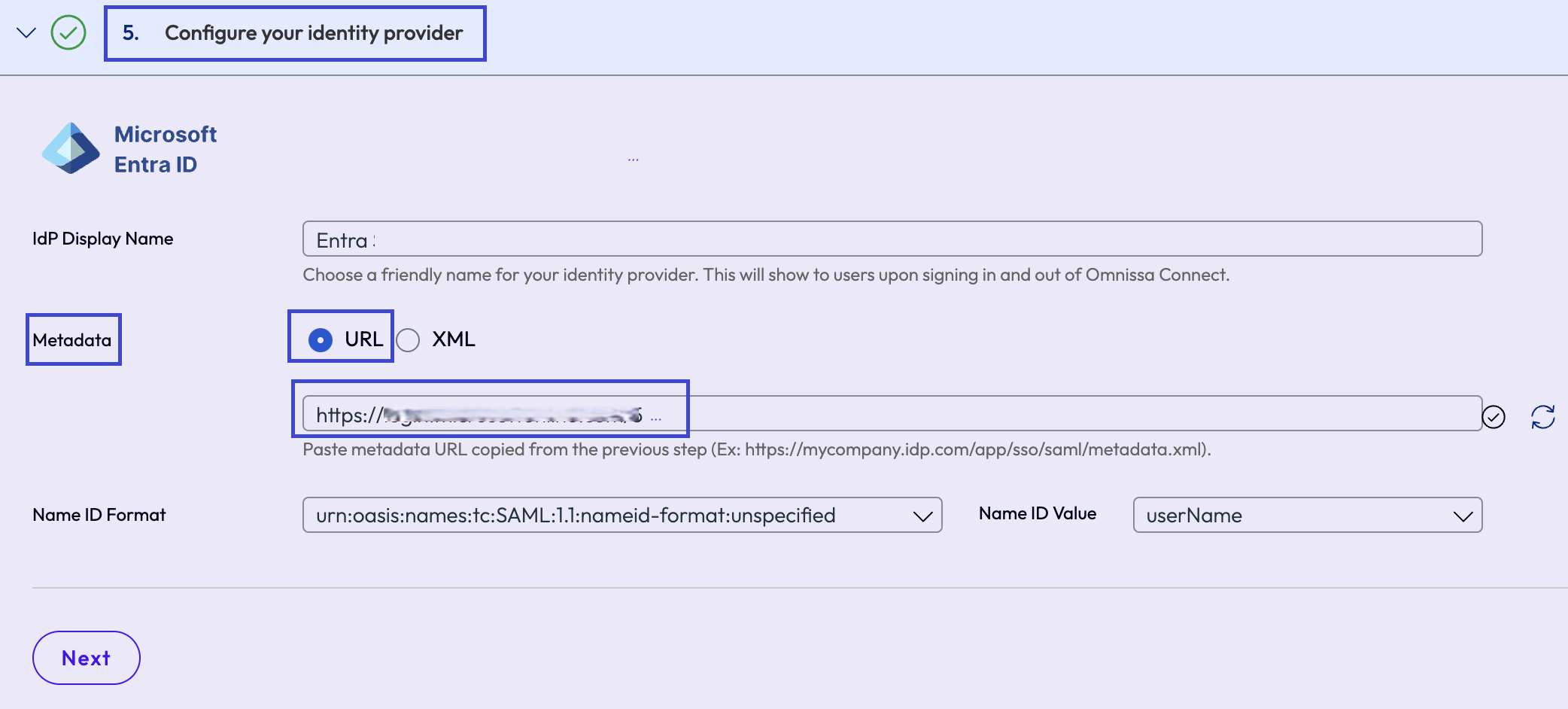Click the 'Name ID Value' label
1568x709 pixels.
point(1038,513)
